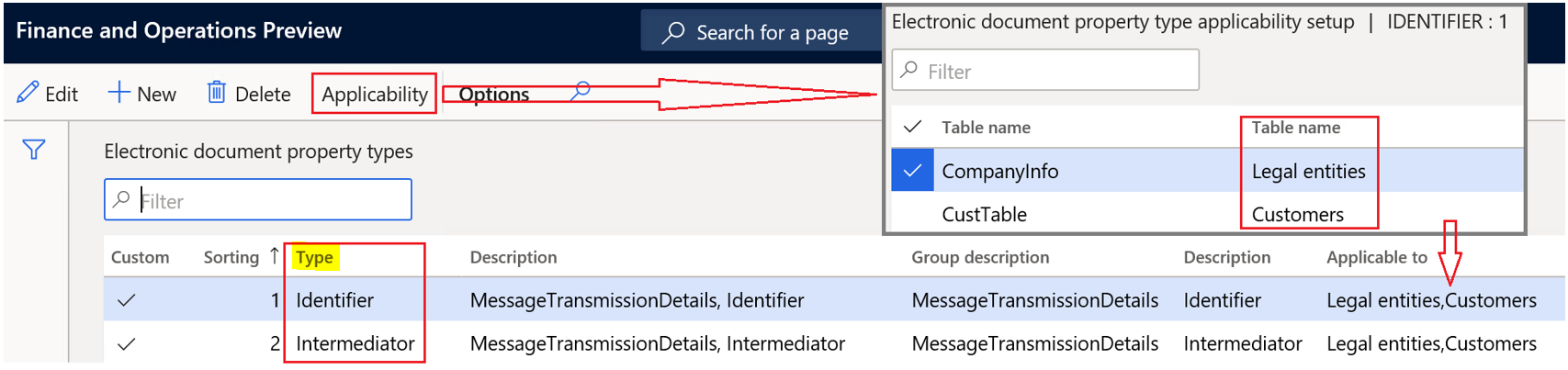Click the toolbar search magnifier icon
Viewport: 1568px width, 370px height.
pyautogui.click(x=580, y=91)
